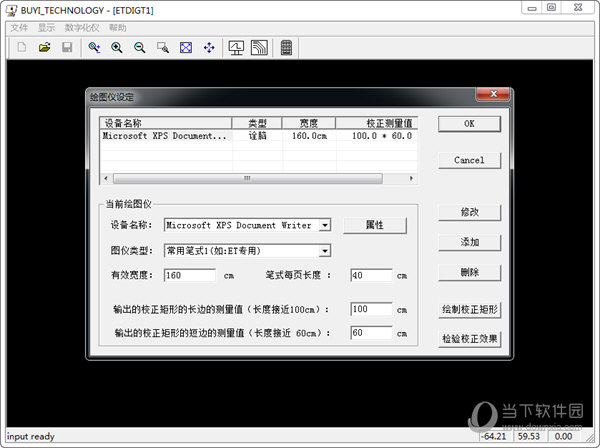Click the 0.00 status bar value
Screen dimensions: 600x448
[x=563, y=437]
